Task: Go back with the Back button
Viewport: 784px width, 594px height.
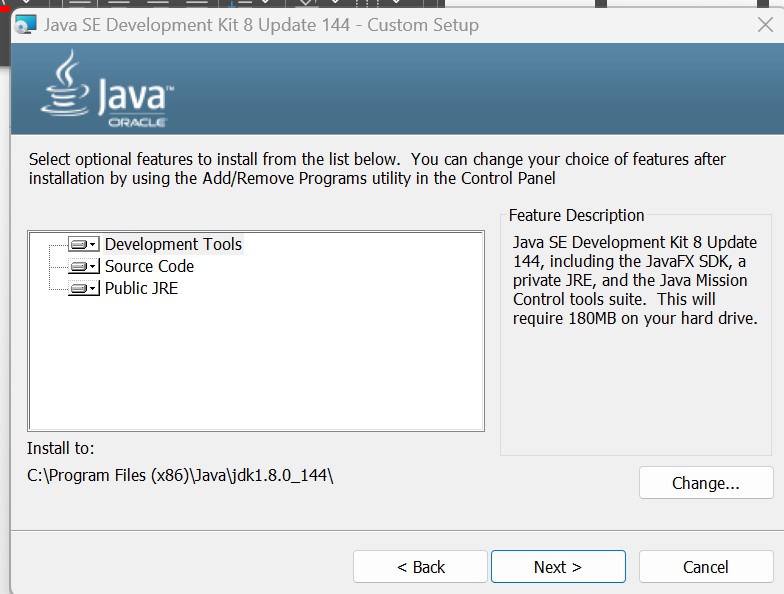Action: (x=420, y=567)
